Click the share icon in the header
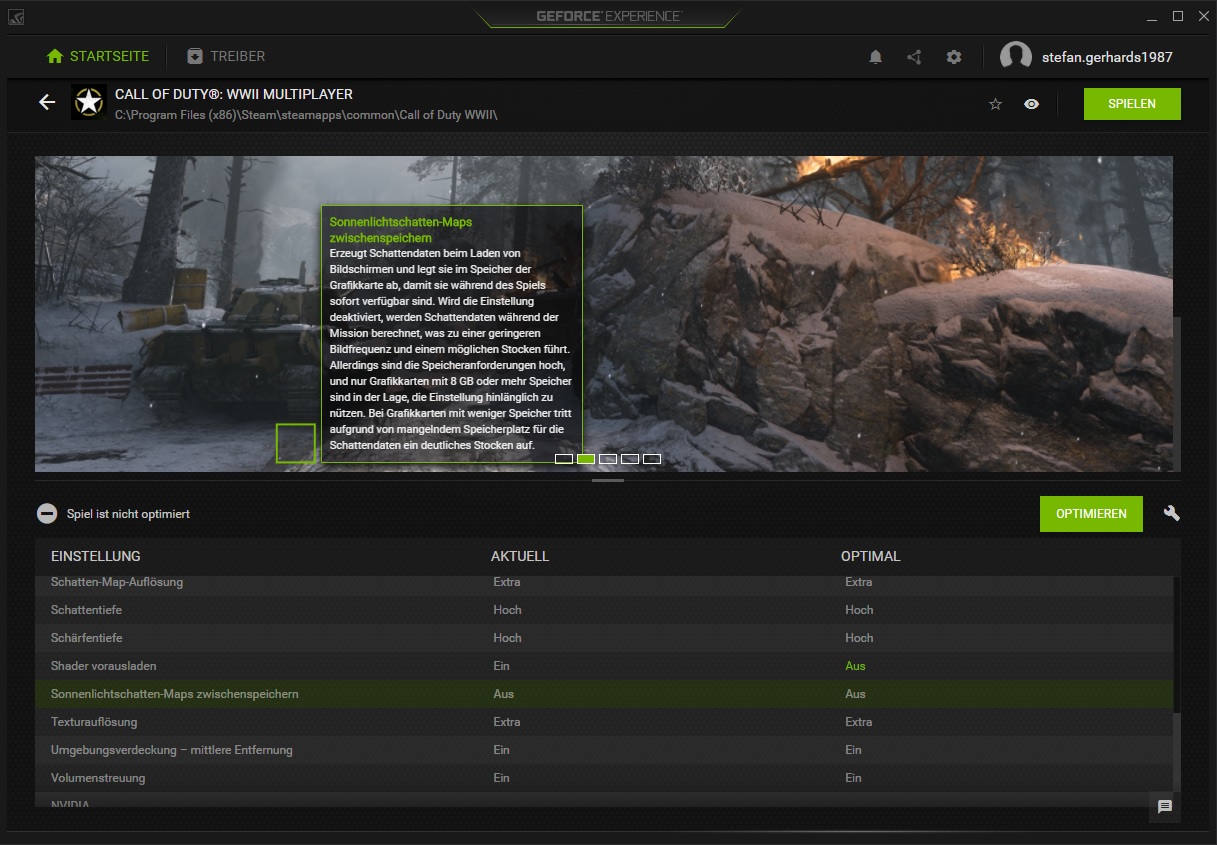1217x845 pixels. 913,57
